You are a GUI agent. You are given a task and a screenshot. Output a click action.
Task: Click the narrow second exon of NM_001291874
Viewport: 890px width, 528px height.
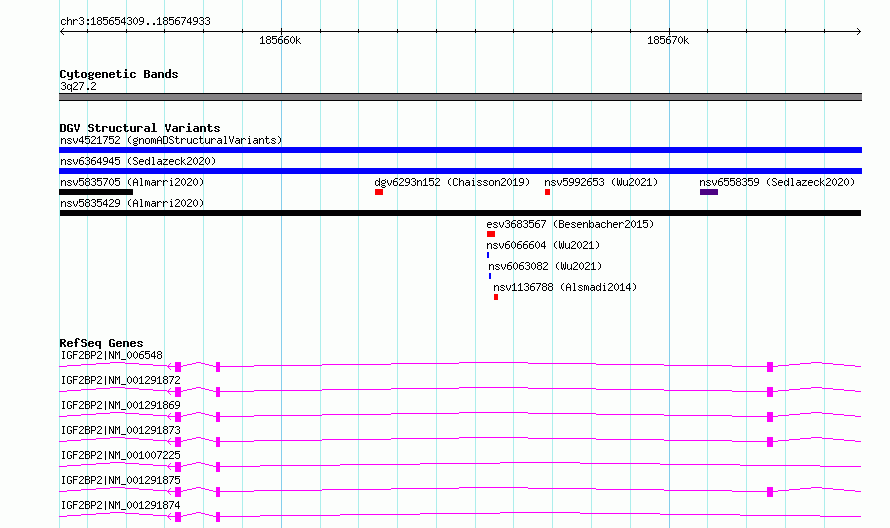click(x=218, y=517)
